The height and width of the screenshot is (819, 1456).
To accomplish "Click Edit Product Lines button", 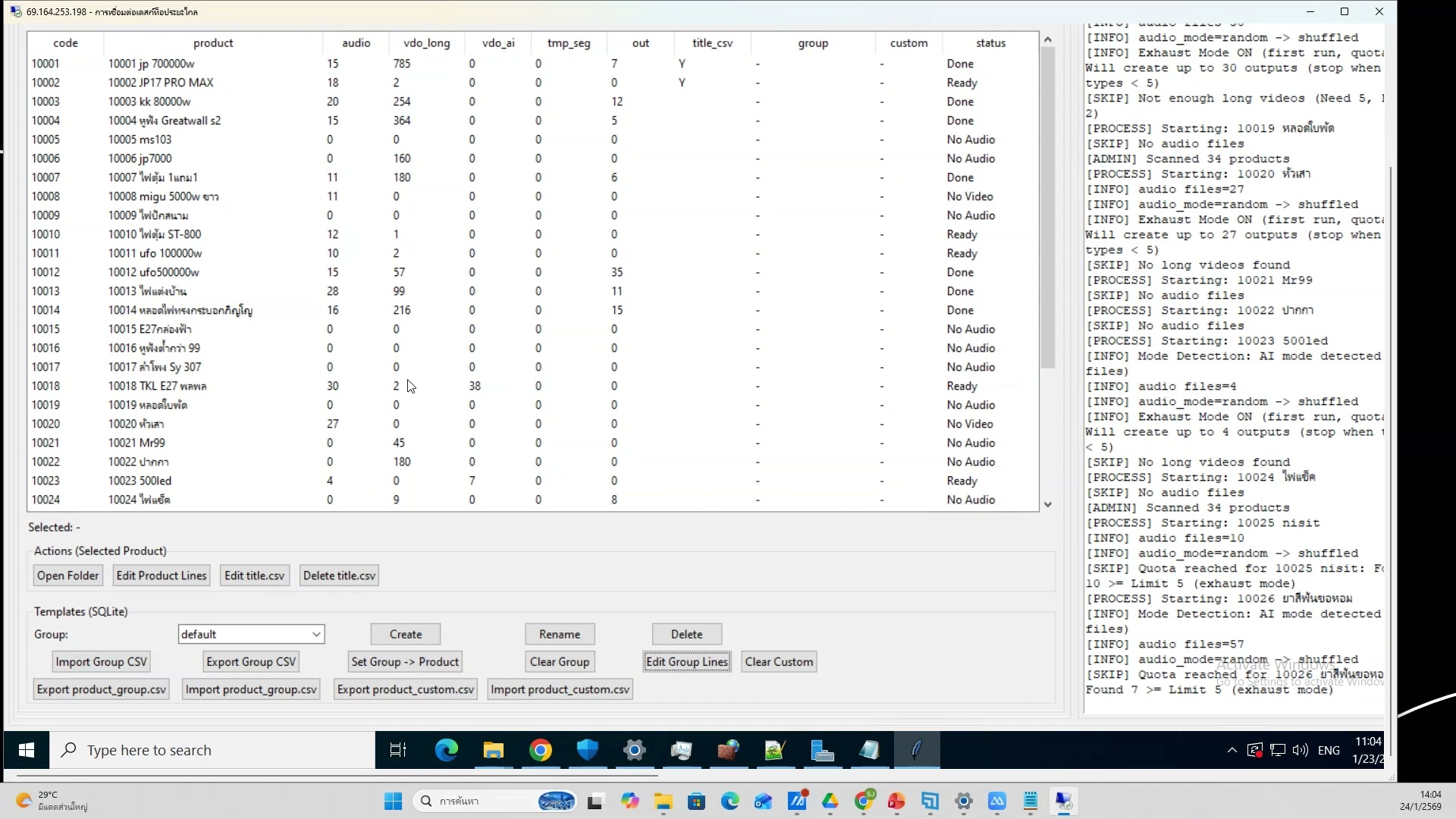I will click(x=162, y=576).
